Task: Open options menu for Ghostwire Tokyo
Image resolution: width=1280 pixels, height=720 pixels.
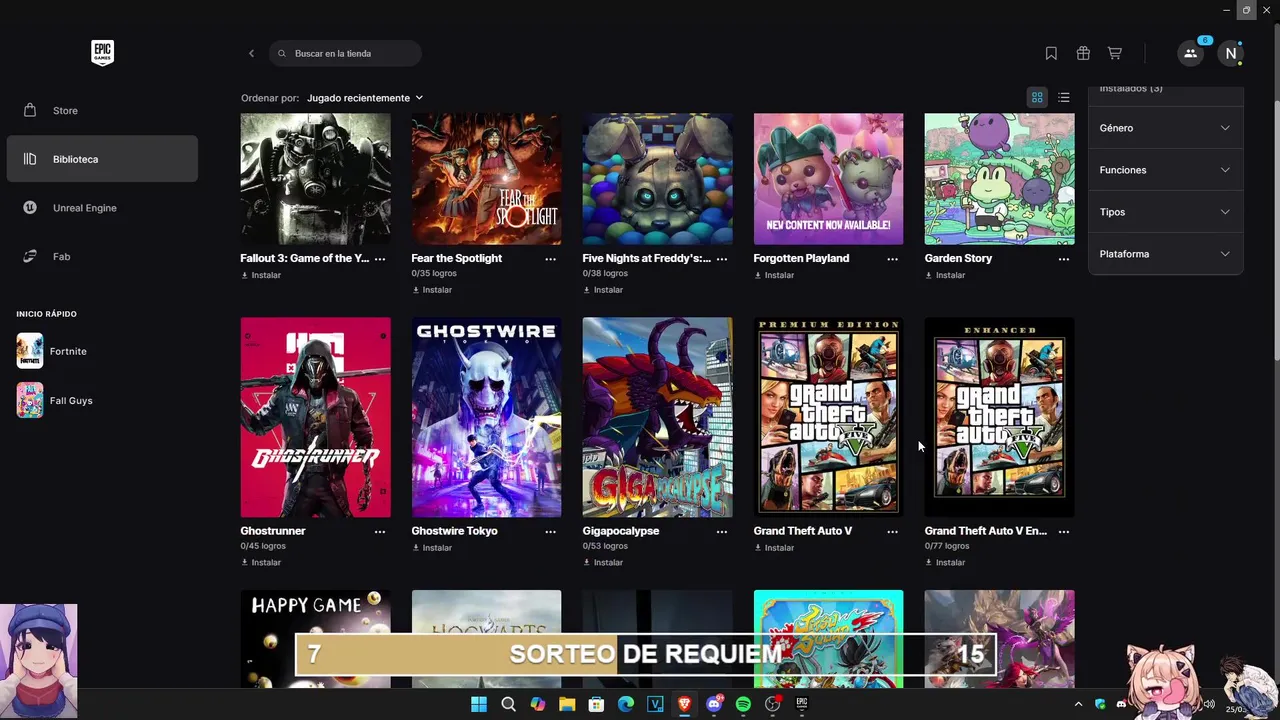Action: 551,532
